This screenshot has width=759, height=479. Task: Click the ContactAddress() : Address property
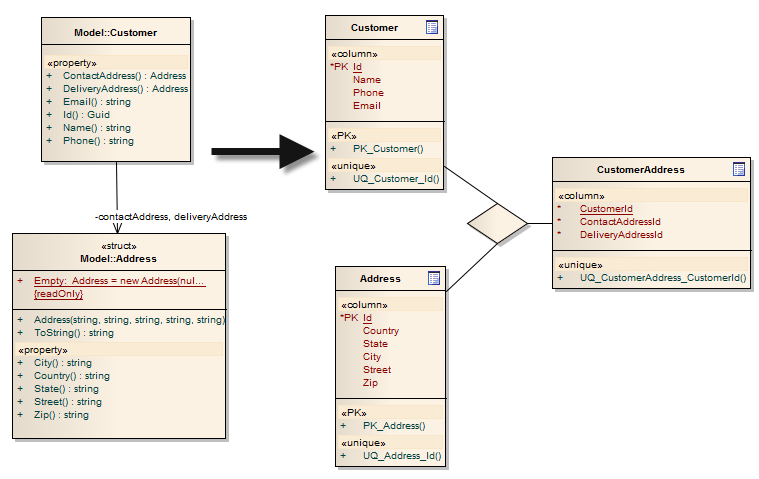(124, 75)
